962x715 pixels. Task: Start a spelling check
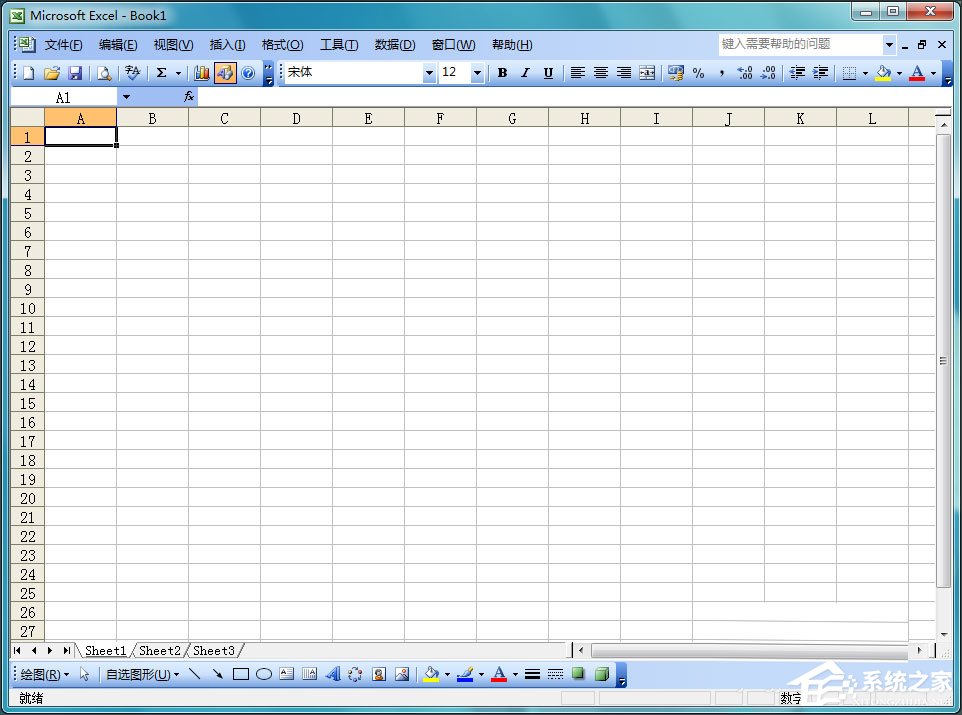131,72
